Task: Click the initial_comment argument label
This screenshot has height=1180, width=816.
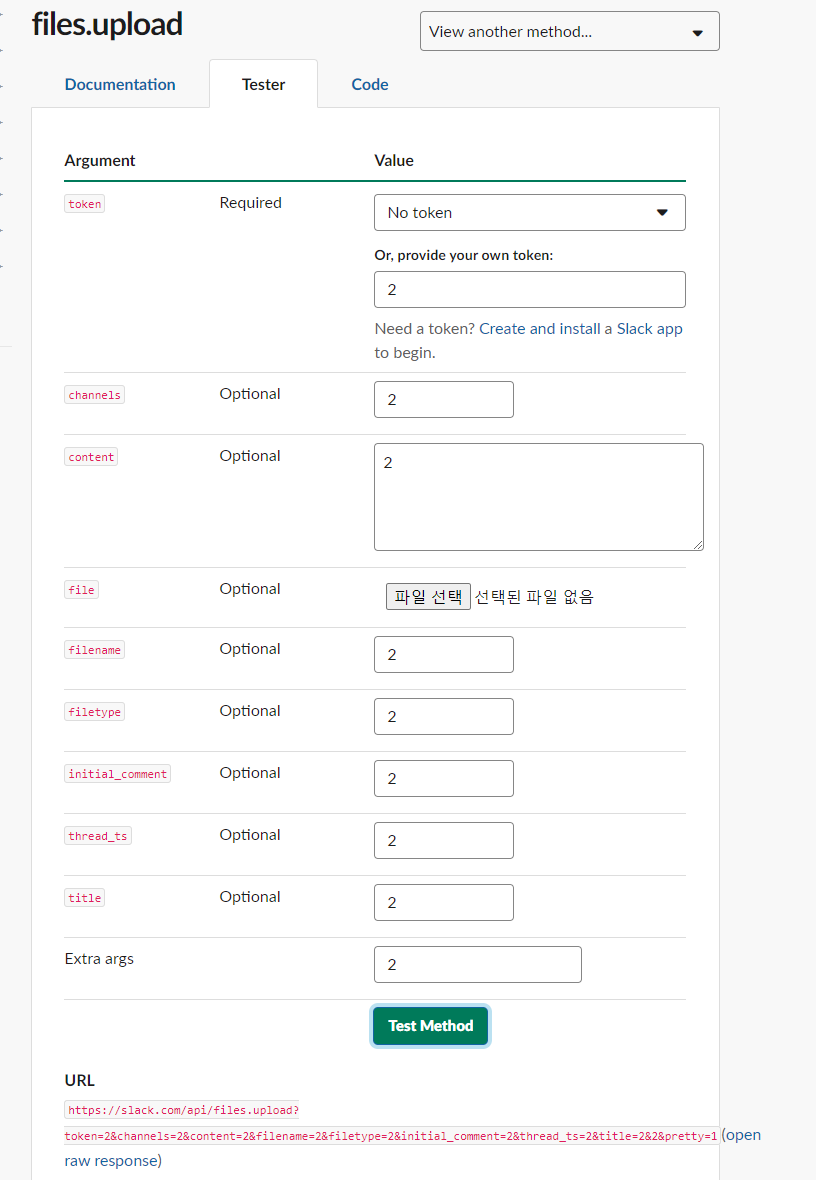Action: click(117, 772)
